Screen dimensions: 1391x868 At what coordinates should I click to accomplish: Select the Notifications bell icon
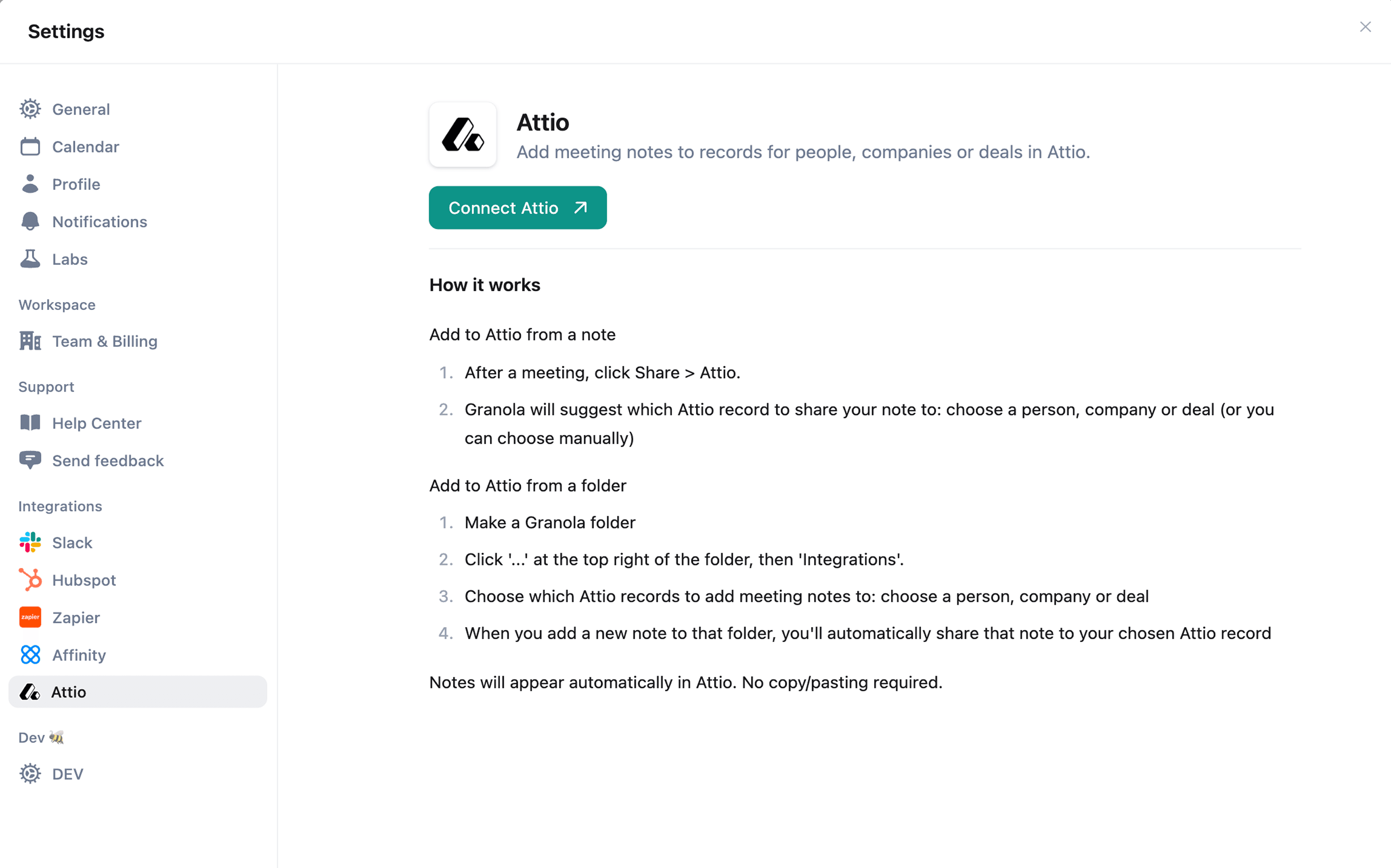tap(30, 222)
